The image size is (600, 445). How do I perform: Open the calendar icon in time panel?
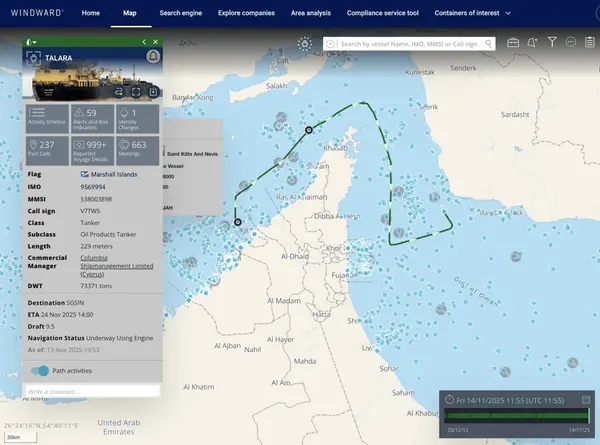[x=587, y=400]
